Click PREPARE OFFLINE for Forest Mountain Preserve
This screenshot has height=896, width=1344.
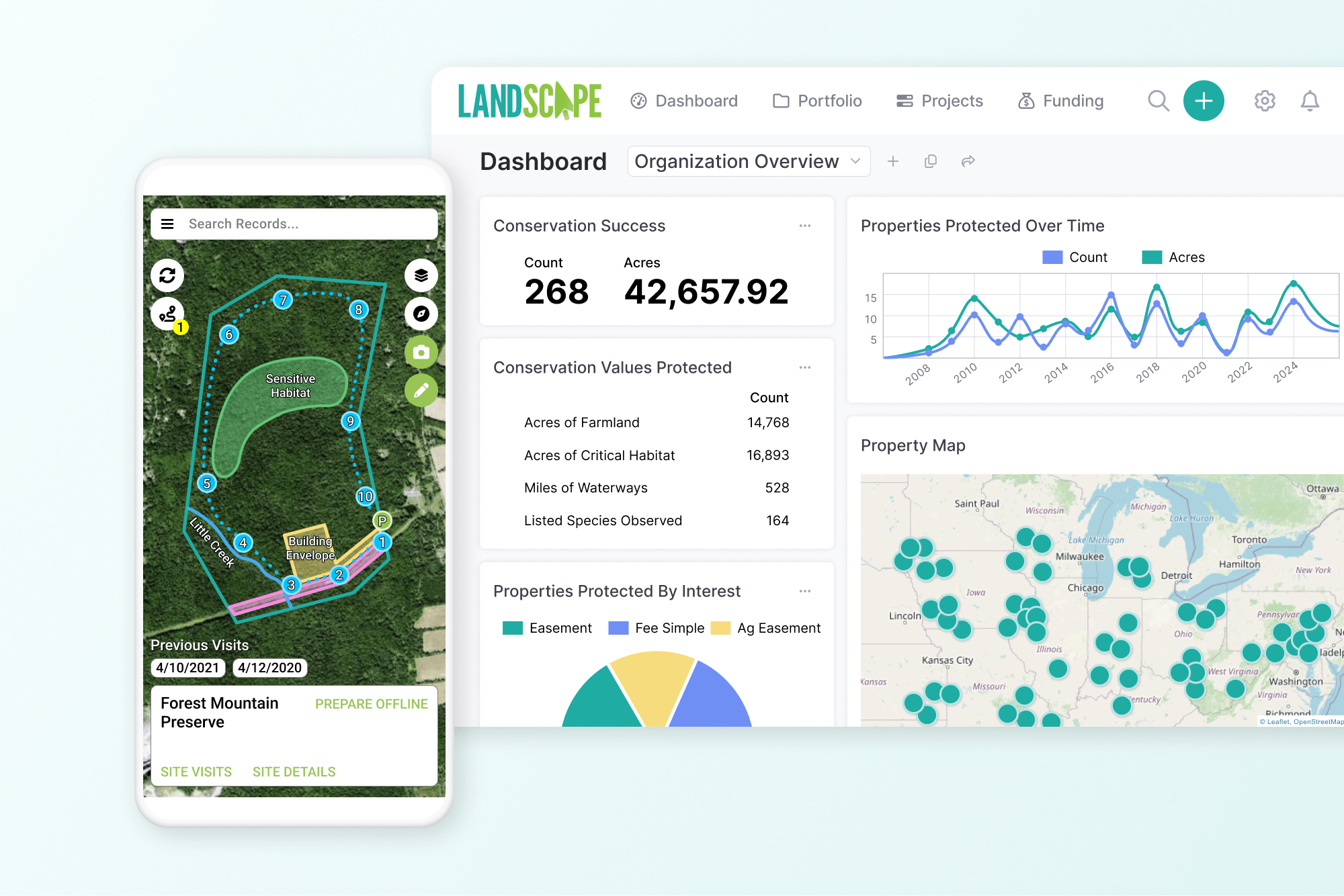pos(371,703)
